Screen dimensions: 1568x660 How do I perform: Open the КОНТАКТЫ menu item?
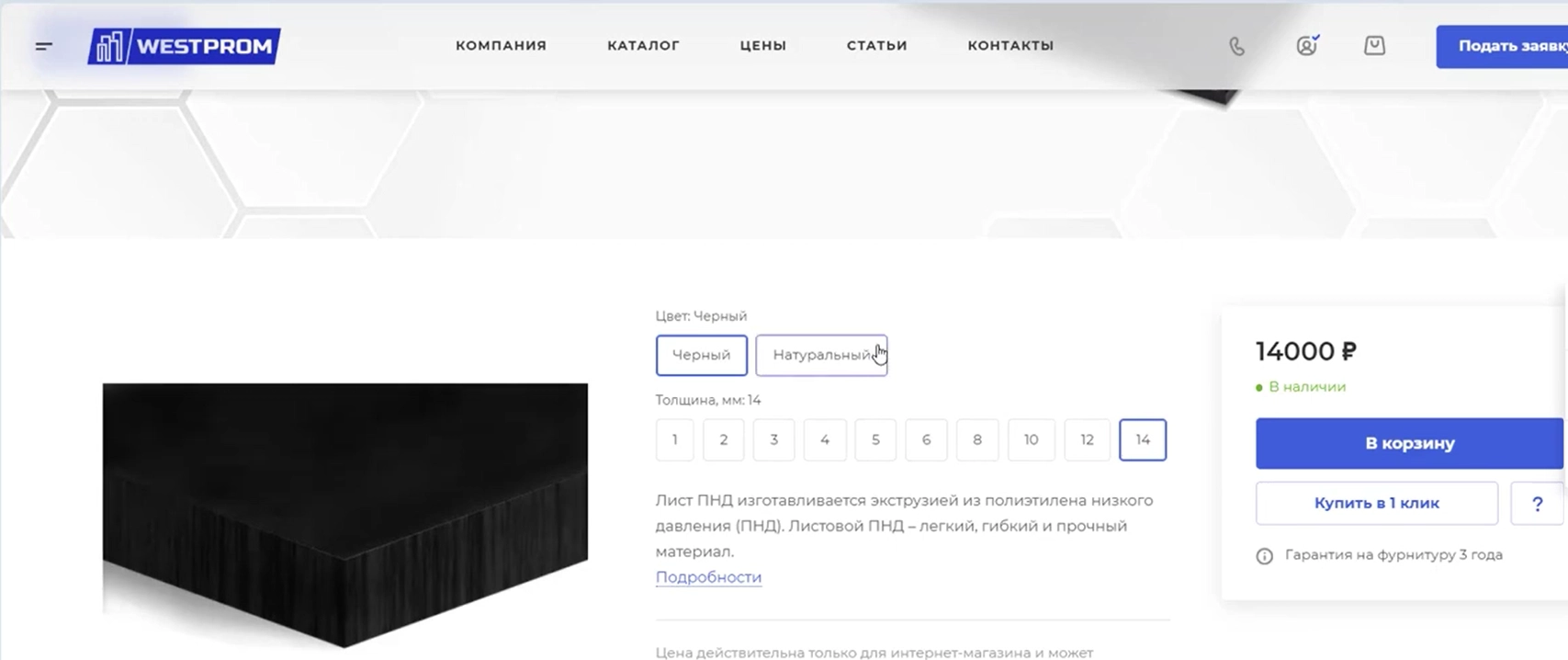click(1010, 45)
